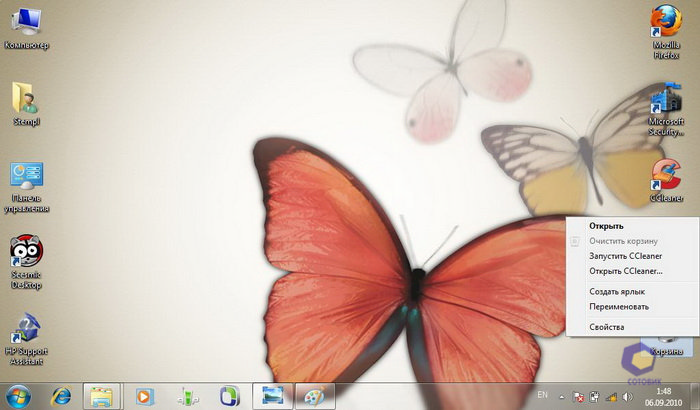Viewport: 700px width, 410px height.
Task: Launch Mozilla Firefox desktop shortcut
Action: point(666,22)
